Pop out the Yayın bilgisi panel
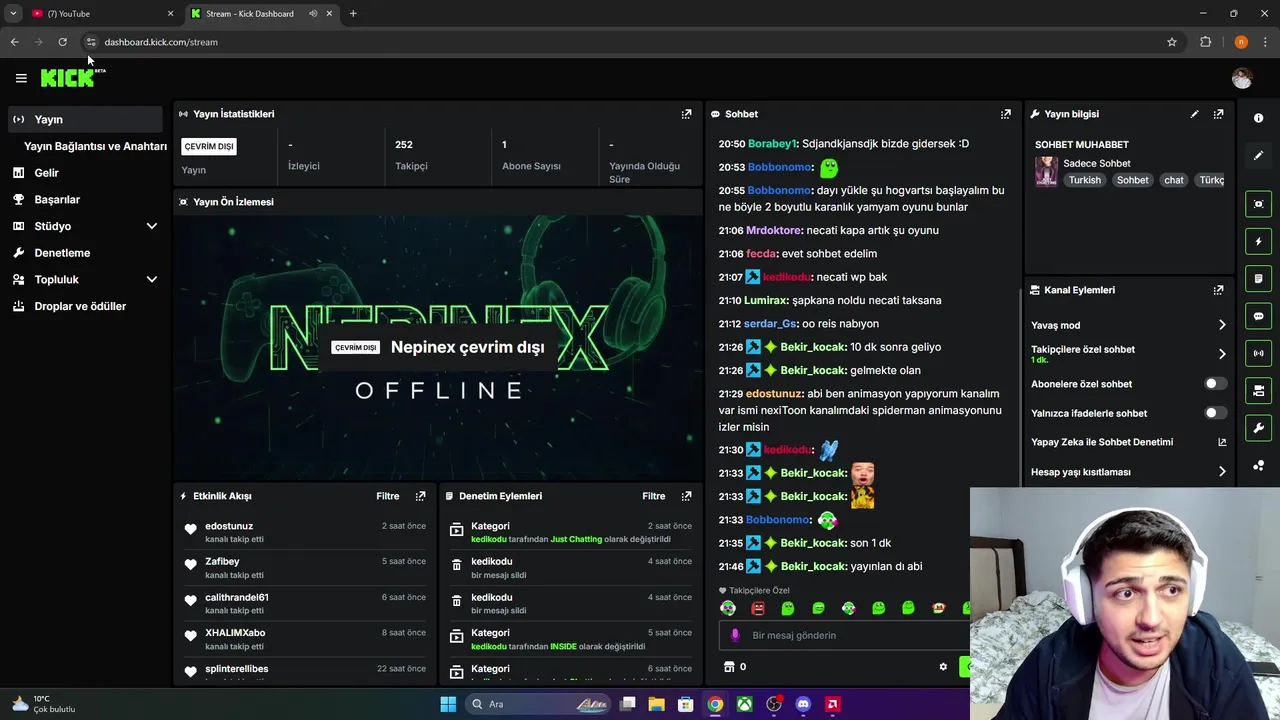The width and height of the screenshot is (1280, 720). tap(1218, 114)
